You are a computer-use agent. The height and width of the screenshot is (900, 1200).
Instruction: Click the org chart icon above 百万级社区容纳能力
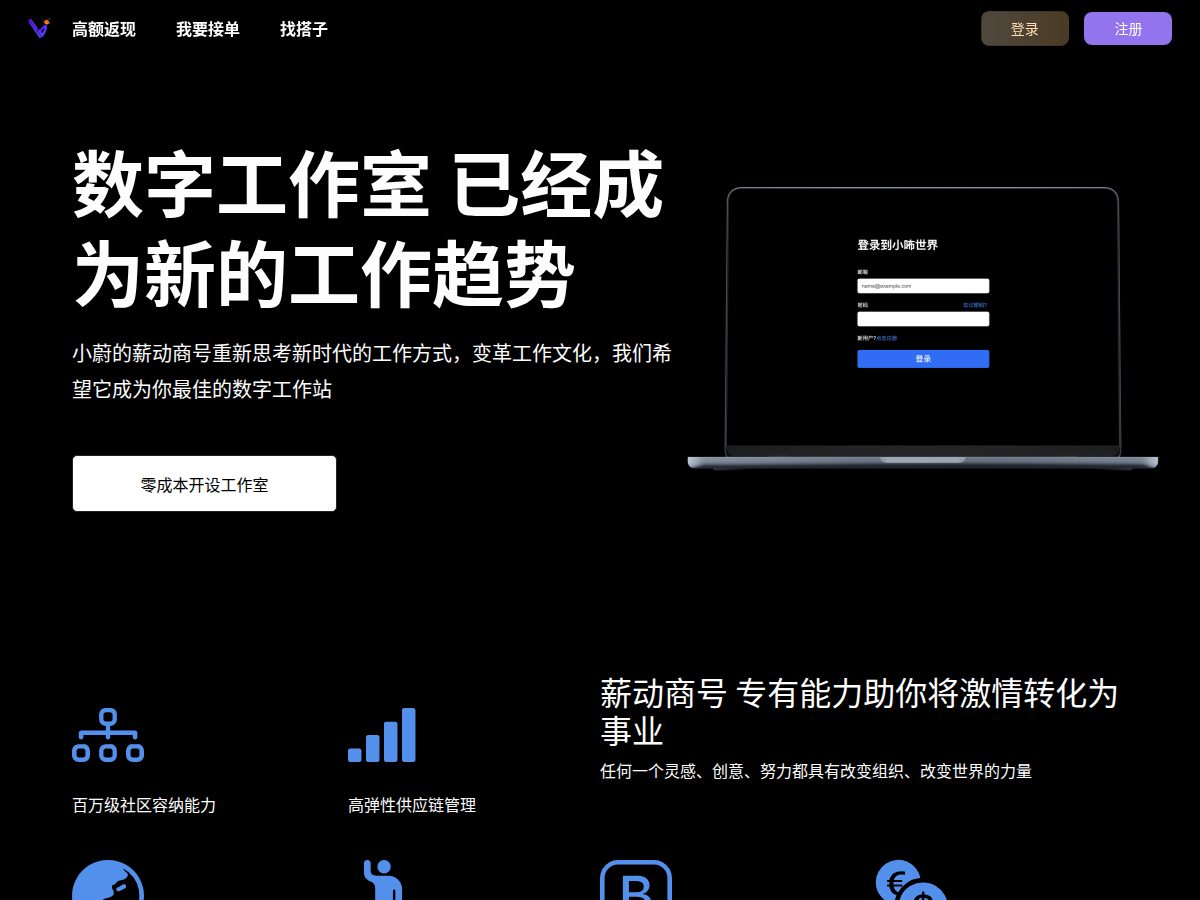click(x=108, y=735)
